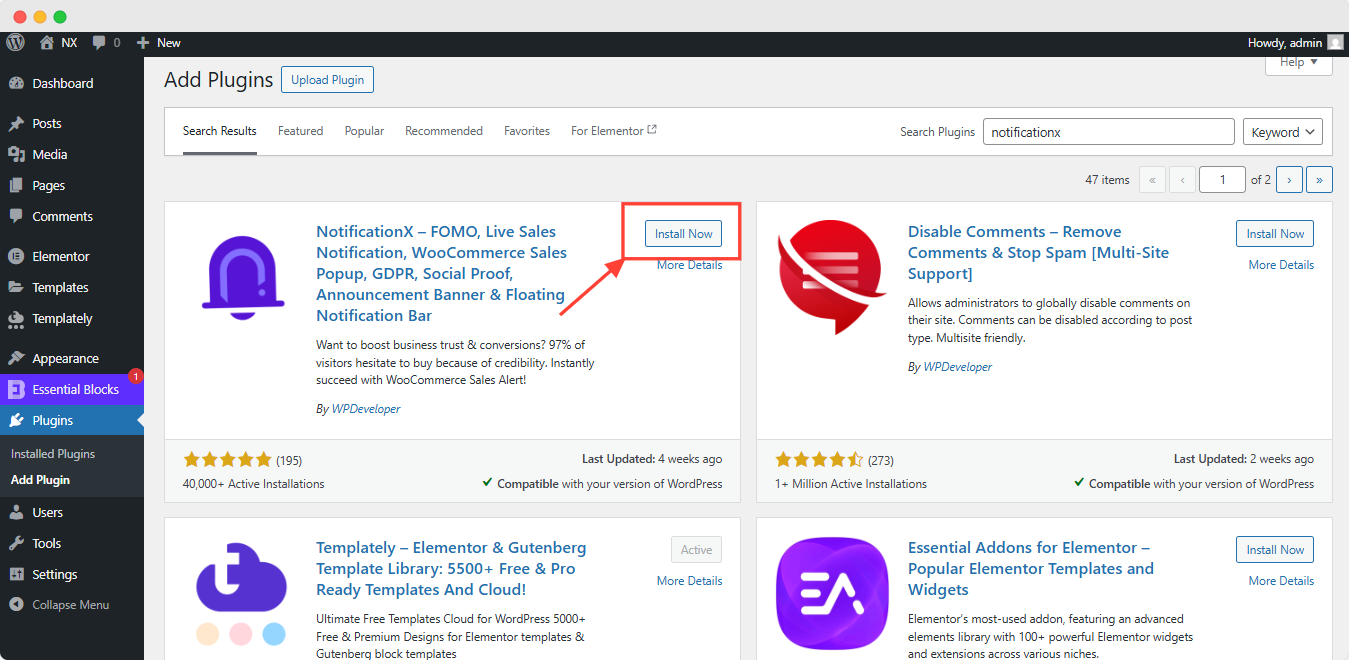The height and width of the screenshot is (660, 1349).
Task: Switch to the Recommended tab
Action: (x=444, y=131)
